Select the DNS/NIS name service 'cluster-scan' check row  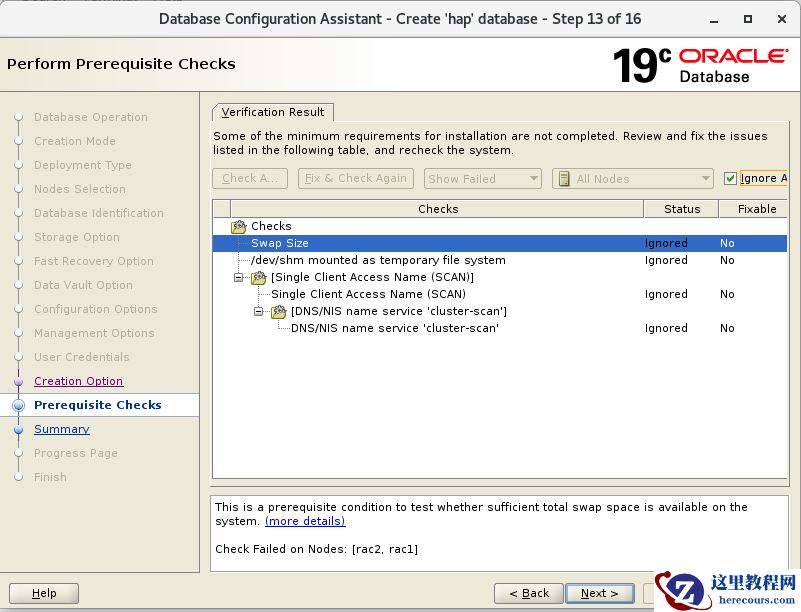500,328
